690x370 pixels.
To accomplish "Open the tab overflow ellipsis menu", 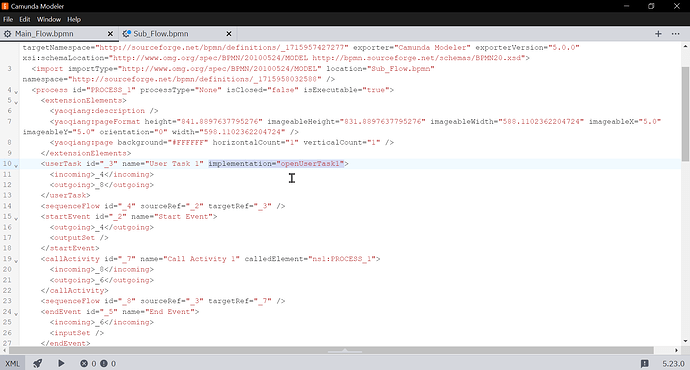I will (675, 34).
